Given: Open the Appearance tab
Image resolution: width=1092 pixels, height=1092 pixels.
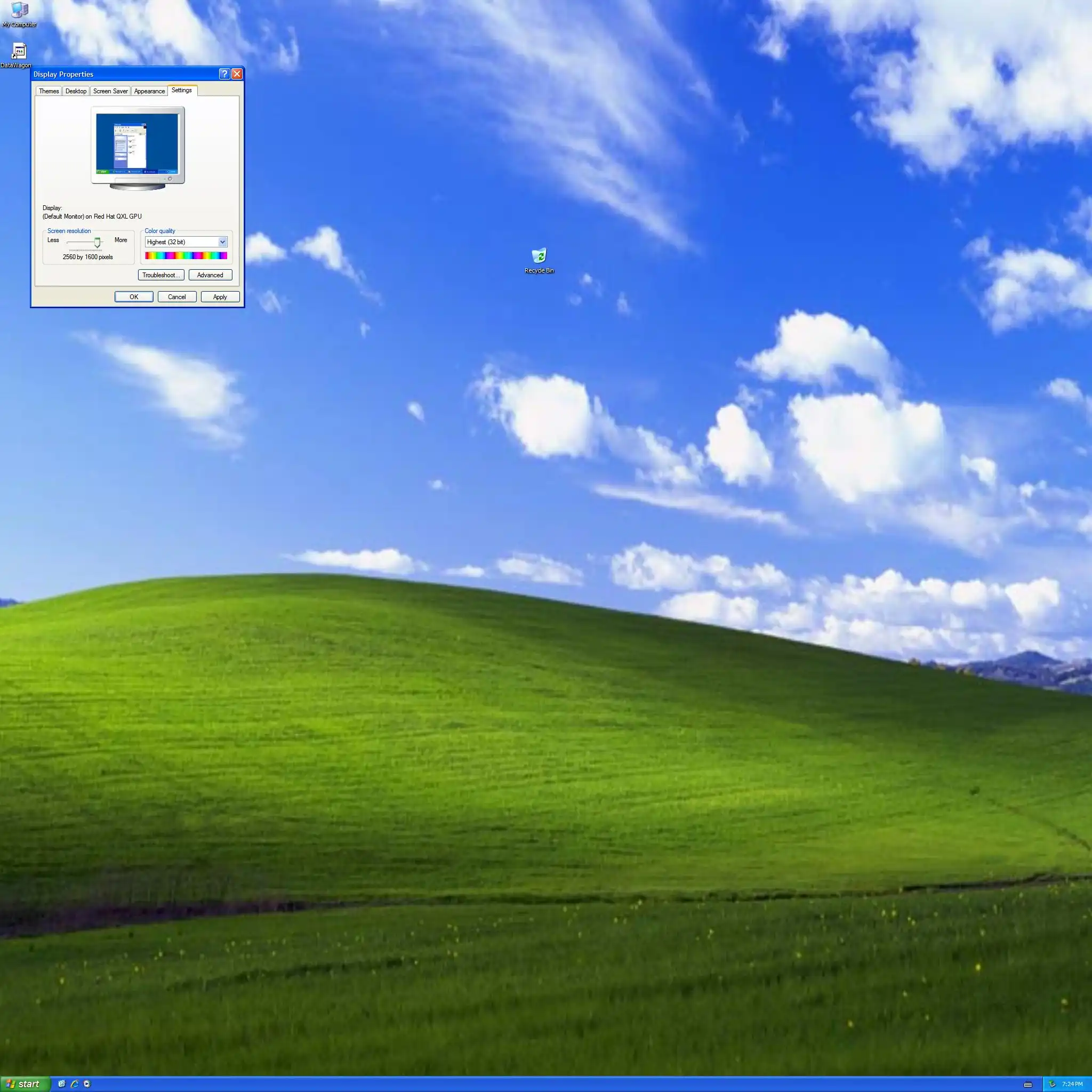Looking at the screenshot, I should click(149, 91).
